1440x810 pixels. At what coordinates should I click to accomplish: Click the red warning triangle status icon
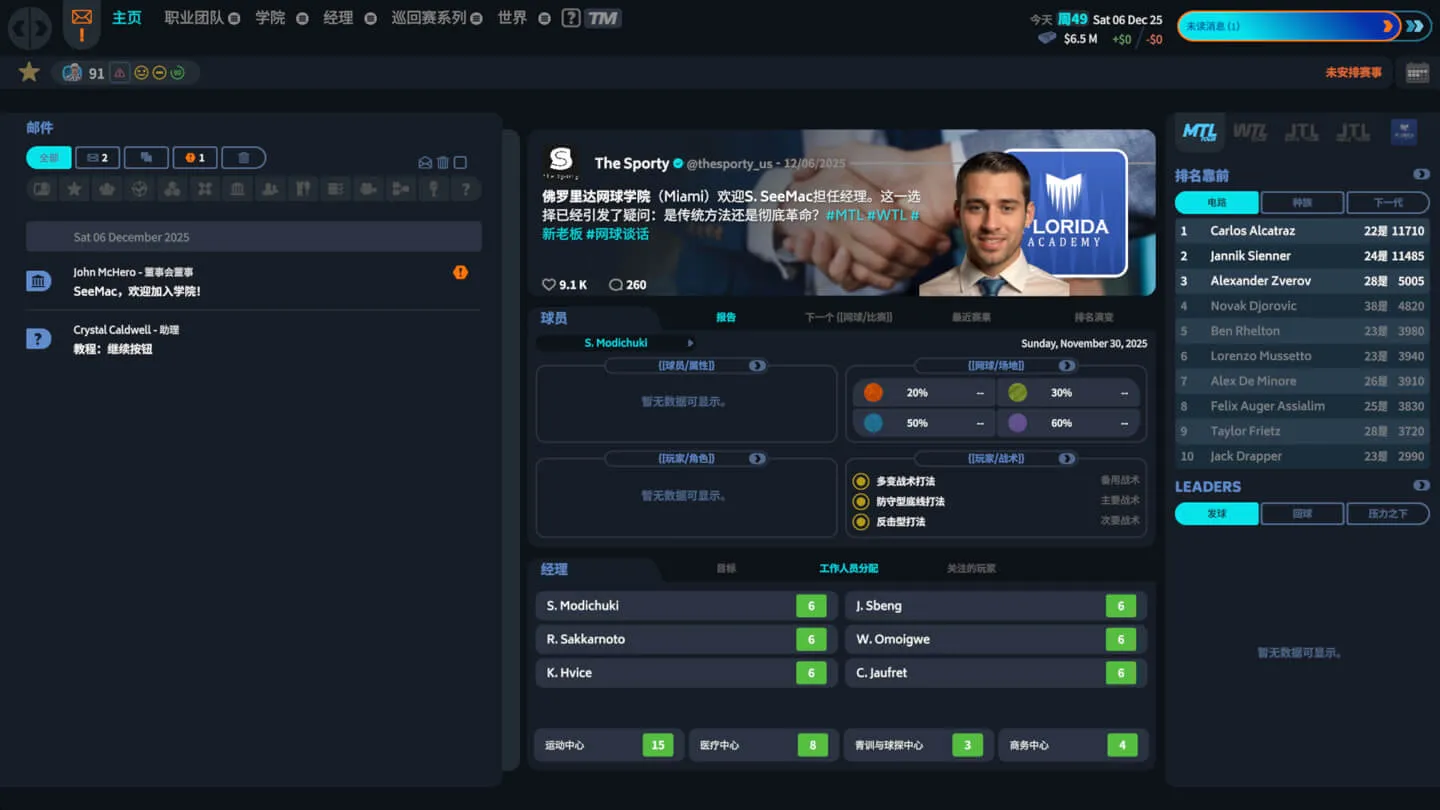click(120, 73)
